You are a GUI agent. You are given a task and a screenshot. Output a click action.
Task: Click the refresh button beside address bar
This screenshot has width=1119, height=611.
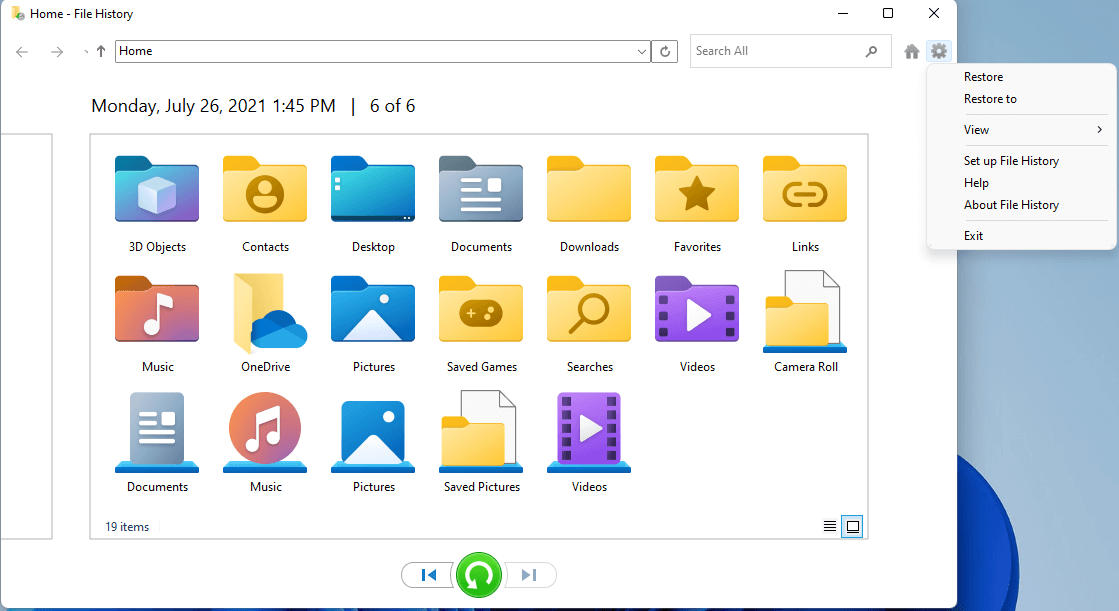click(x=664, y=51)
